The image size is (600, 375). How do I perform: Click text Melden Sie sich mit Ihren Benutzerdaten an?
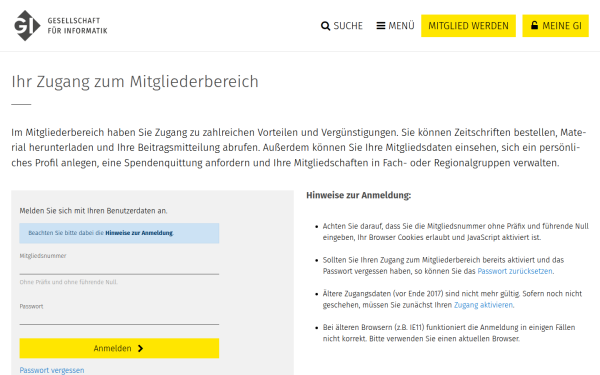pos(93,211)
